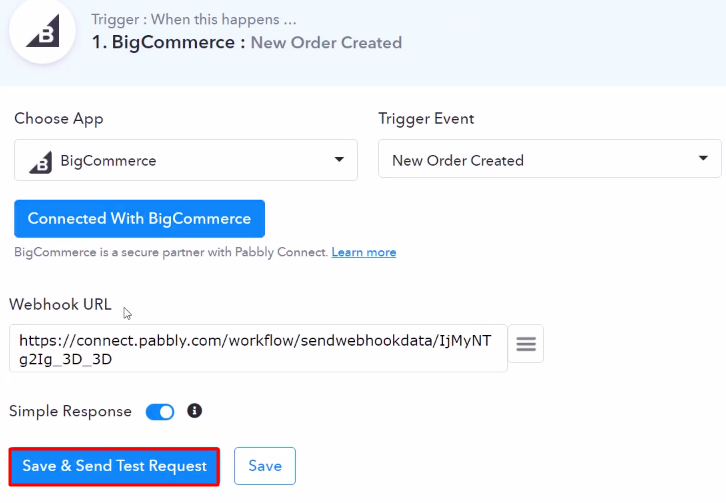Click the Simple Response label text
Image resolution: width=726 pixels, height=503 pixels.
pyautogui.click(x=70, y=411)
